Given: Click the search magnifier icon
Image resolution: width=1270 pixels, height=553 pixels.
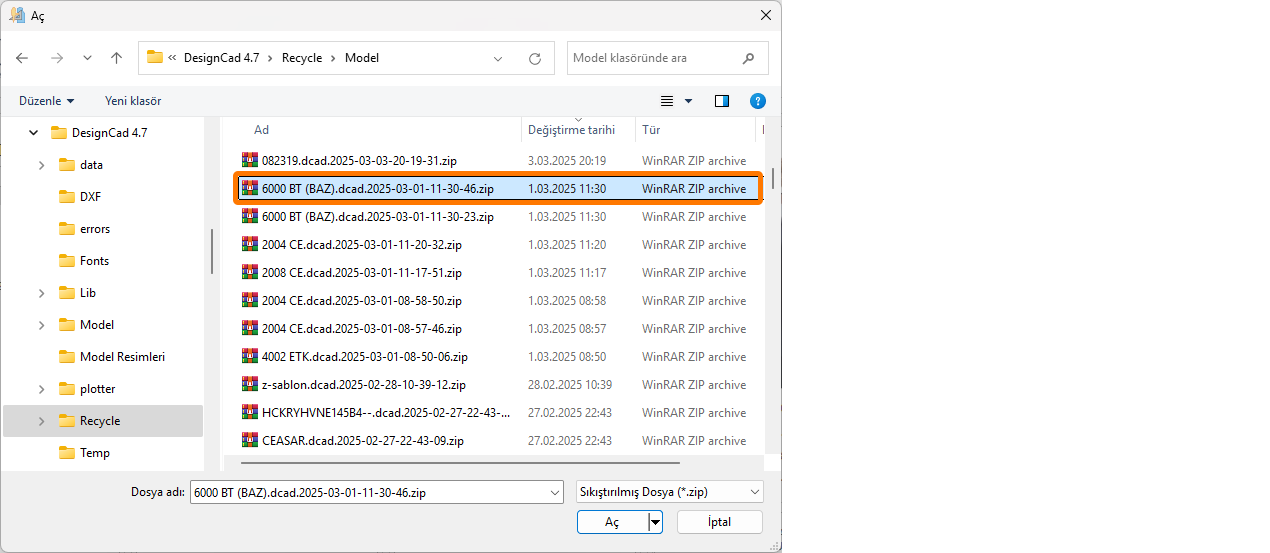Looking at the screenshot, I should 748,58.
